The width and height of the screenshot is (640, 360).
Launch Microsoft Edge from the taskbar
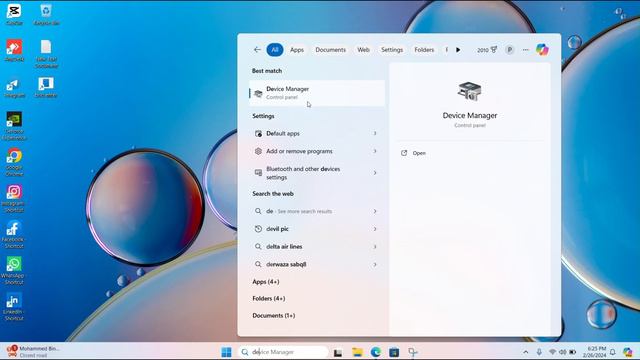376,352
